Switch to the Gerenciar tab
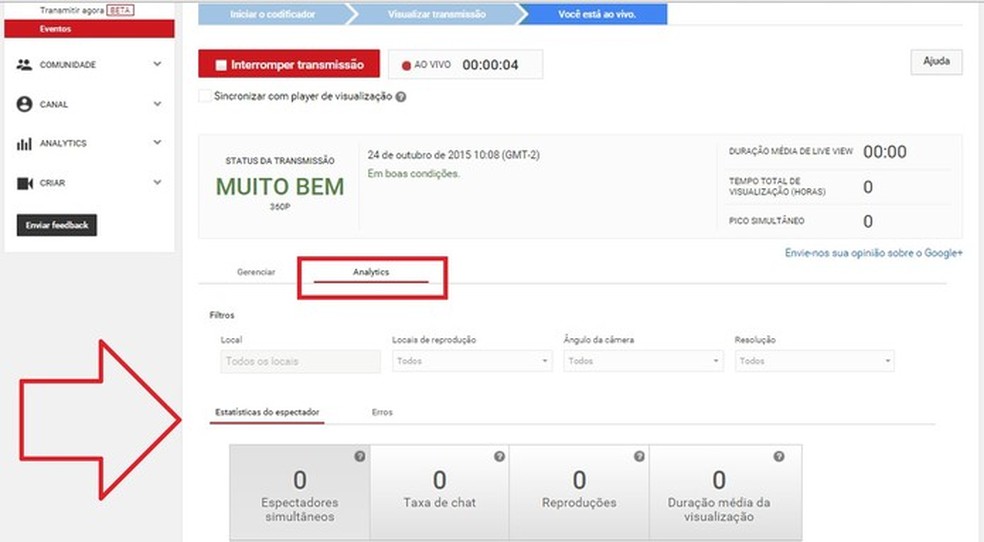The height and width of the screenshot is (542, 984). (x=256, y=272)
